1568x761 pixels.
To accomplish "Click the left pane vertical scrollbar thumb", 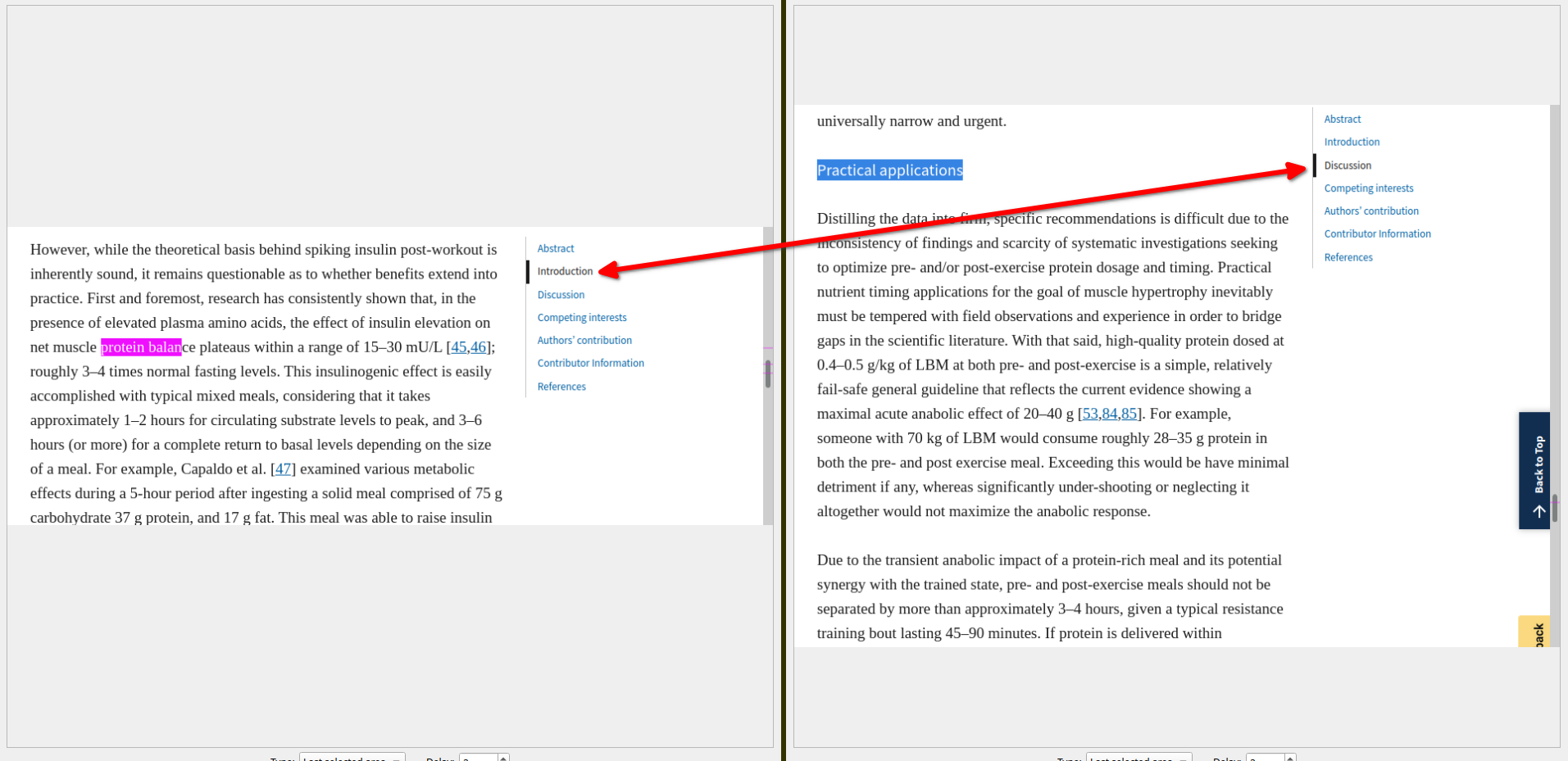I will pos(768,374).
